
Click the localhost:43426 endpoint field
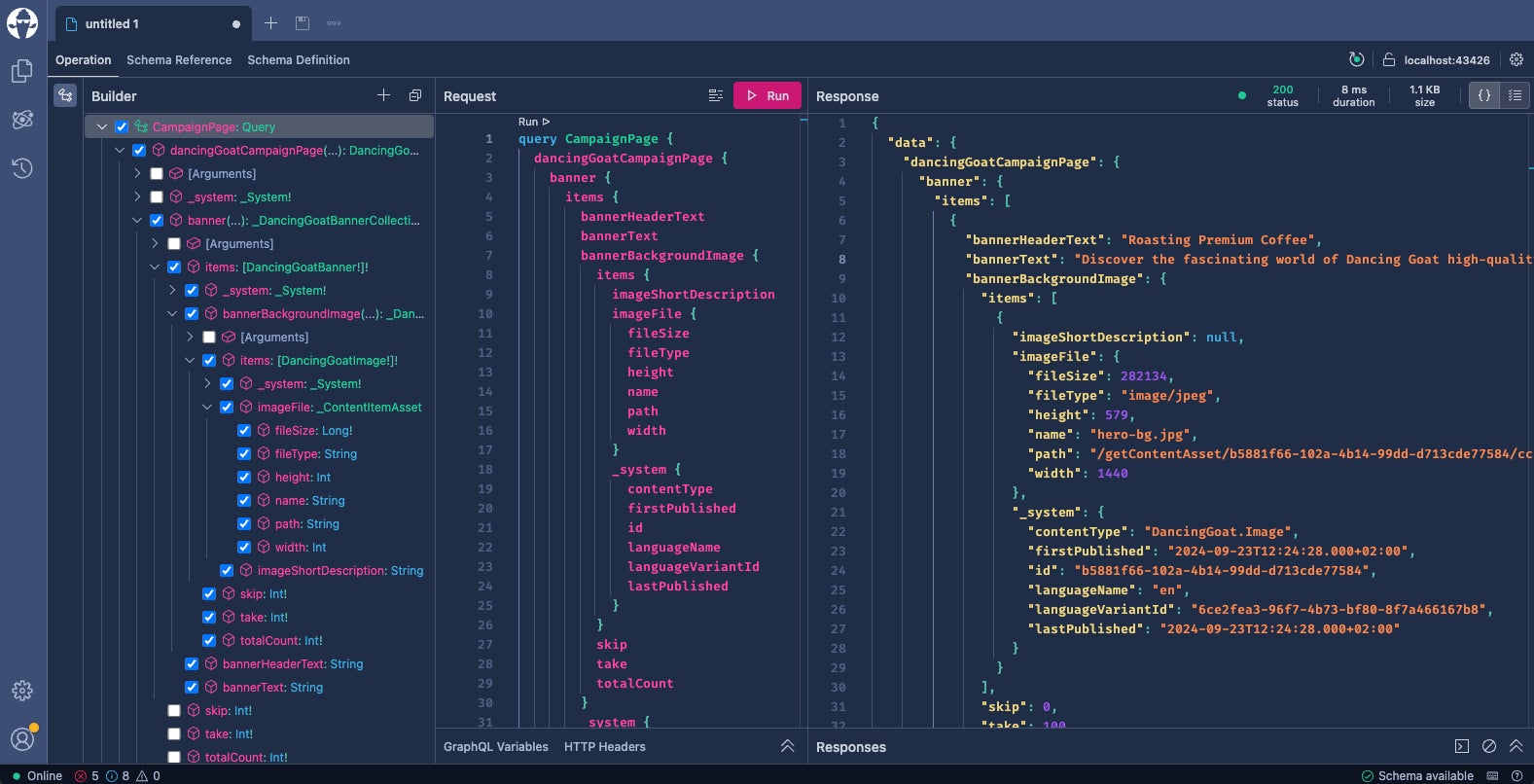click(x=1445, y=60)
